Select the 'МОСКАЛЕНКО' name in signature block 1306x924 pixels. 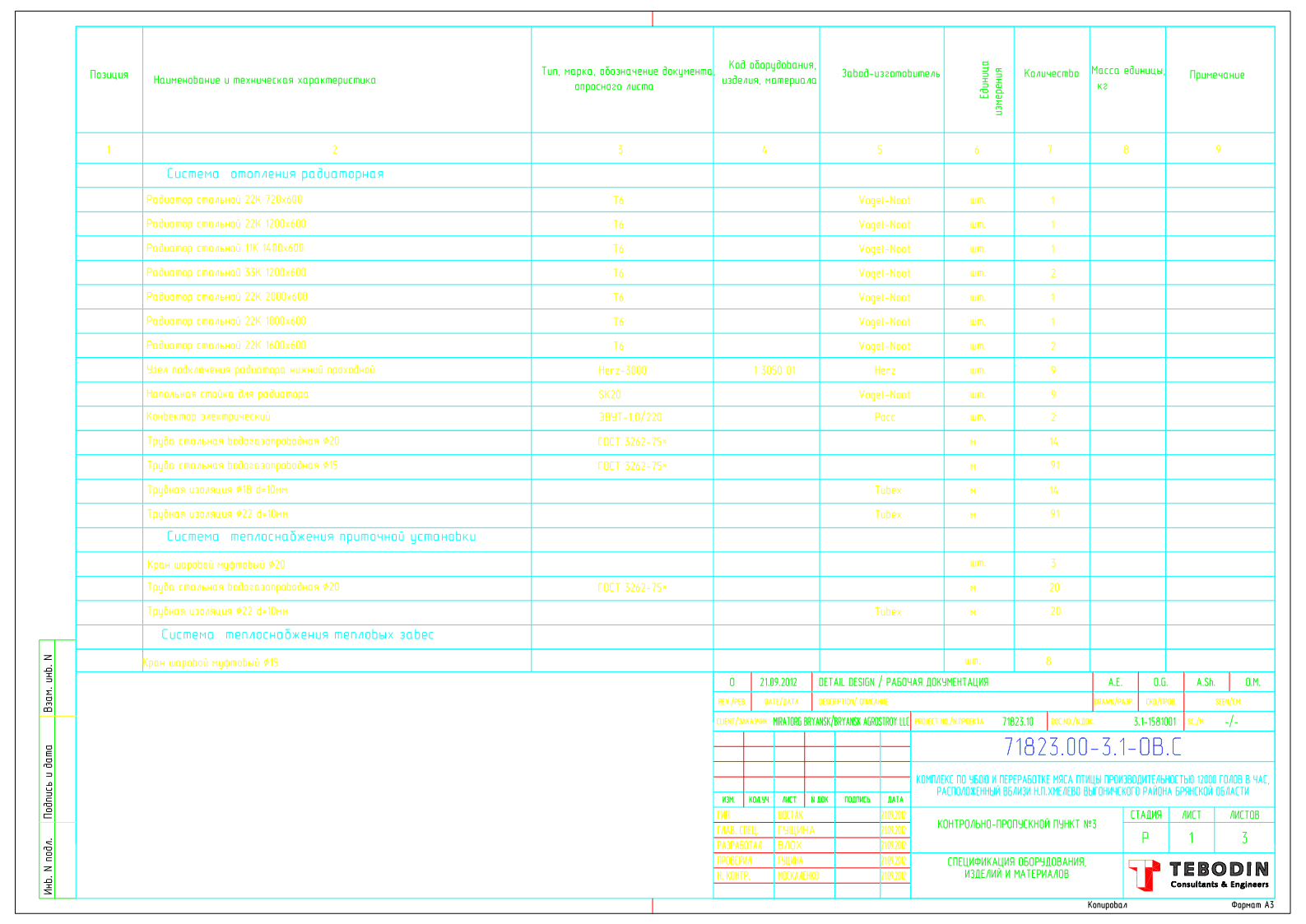[x=798, y=876]
